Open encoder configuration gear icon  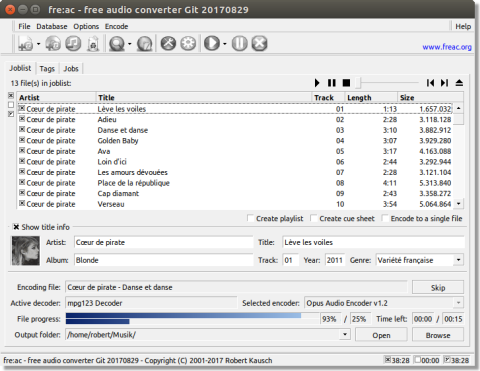click(x=188, y=44)
